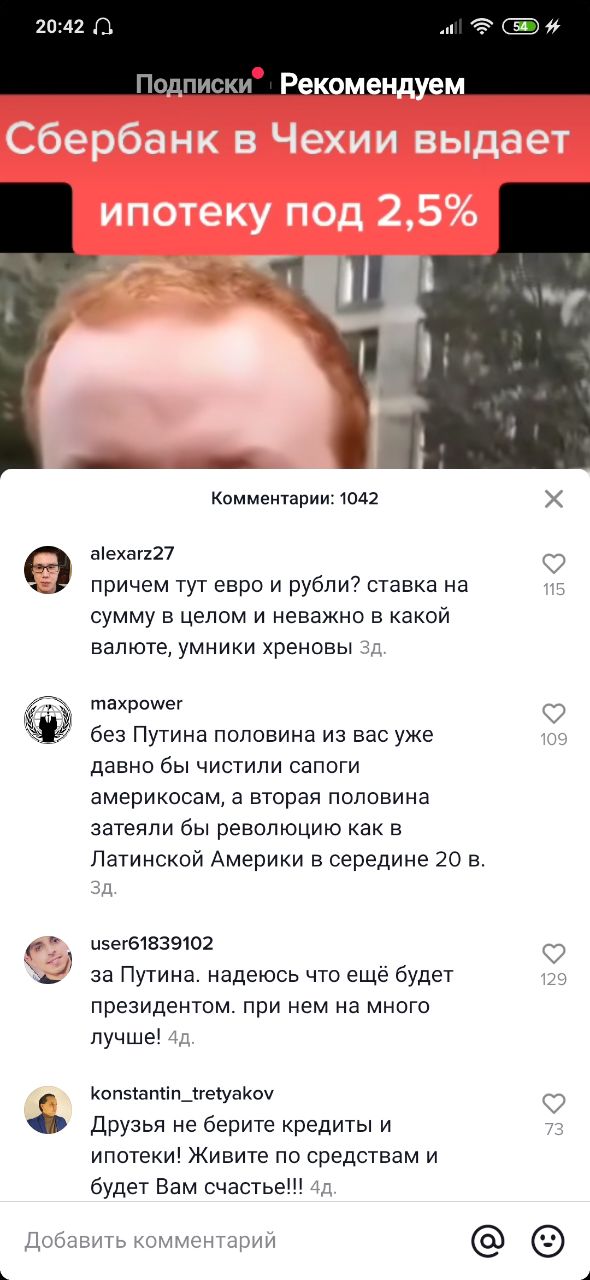Like konstantin_tretyakov's comment
The width and height of the screenshot is (590, 1280).
553,1103
